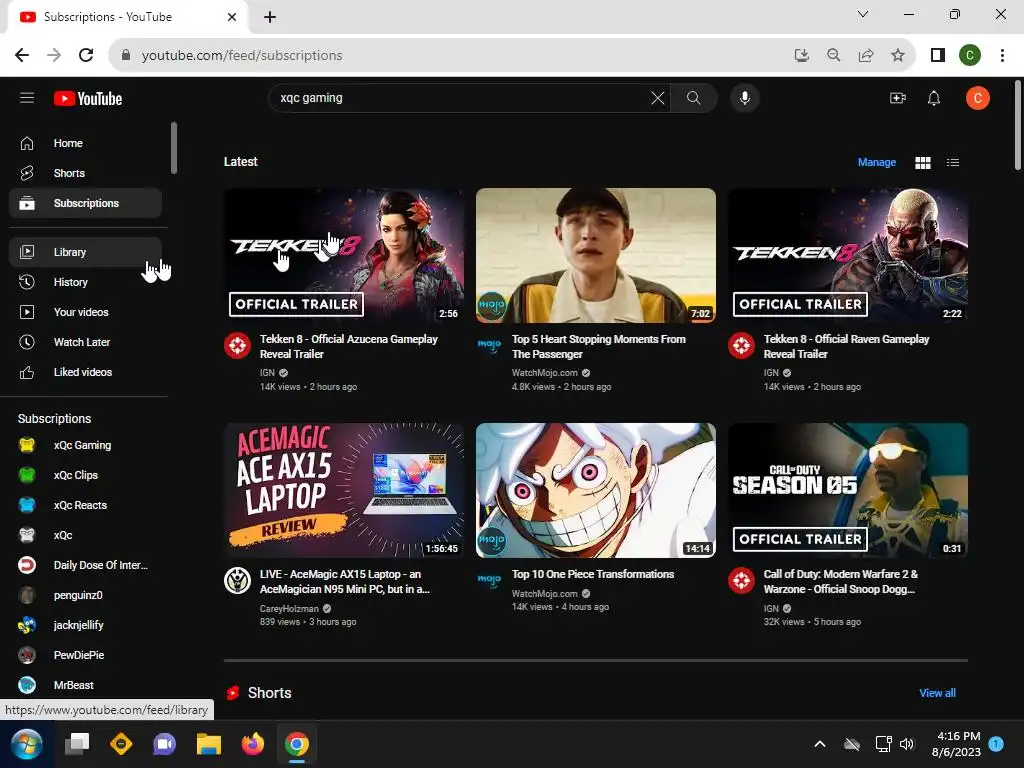
Task: Bookmark this page with star icon
Action: [898, 56]
